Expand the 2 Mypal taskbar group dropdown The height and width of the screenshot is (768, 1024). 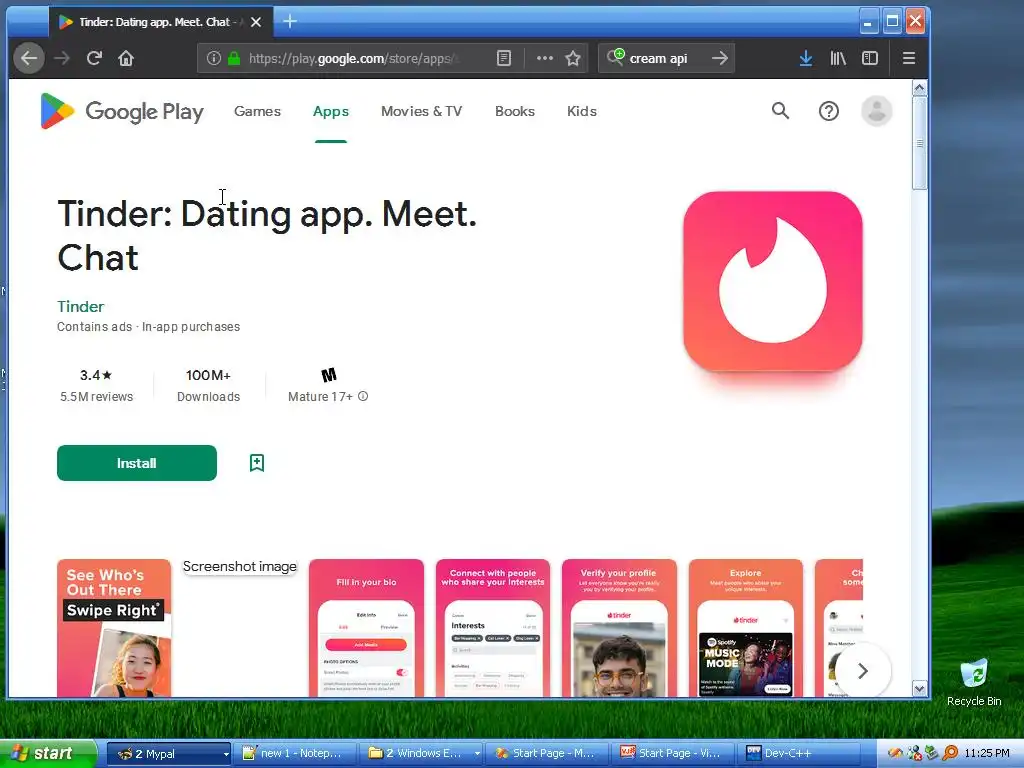pos(226,754)
